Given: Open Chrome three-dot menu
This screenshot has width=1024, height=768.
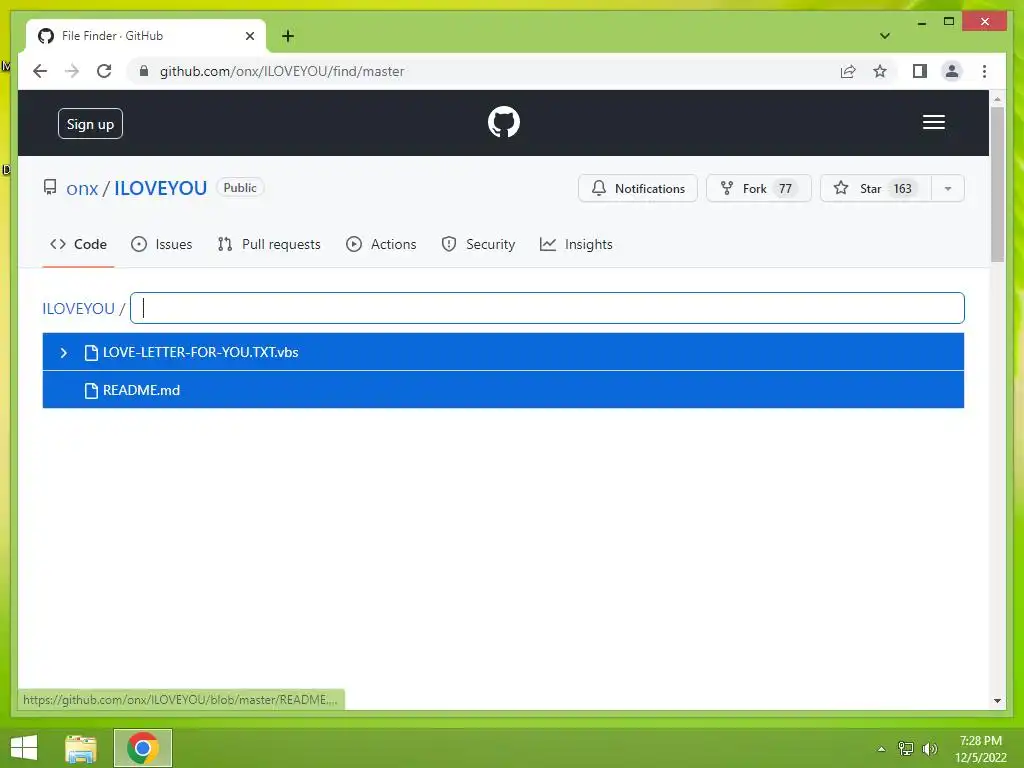Looking at the screenshot, I should pyautogui.click(x=984, y=71).
